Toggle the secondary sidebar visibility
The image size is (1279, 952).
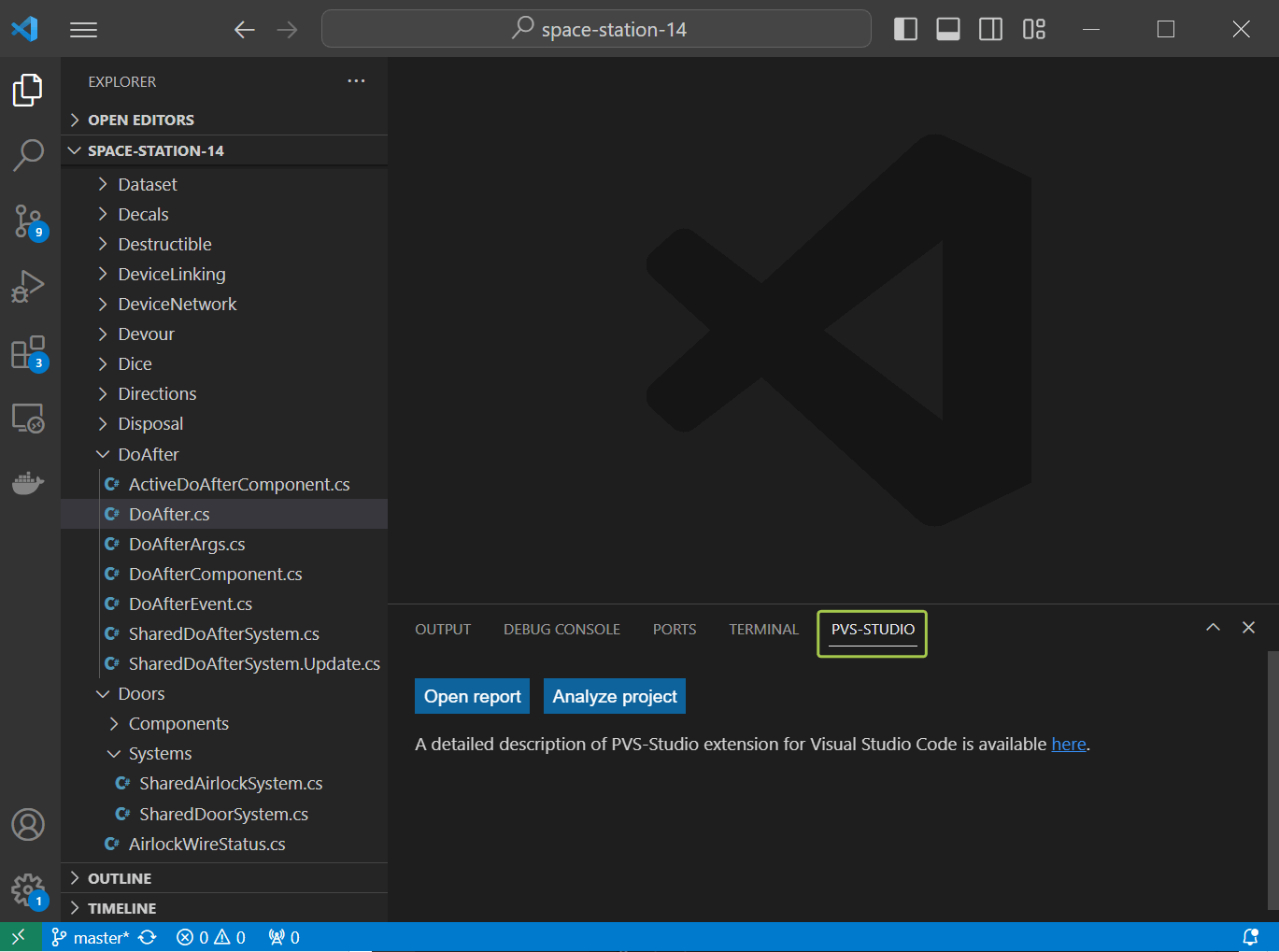[990, 29]
